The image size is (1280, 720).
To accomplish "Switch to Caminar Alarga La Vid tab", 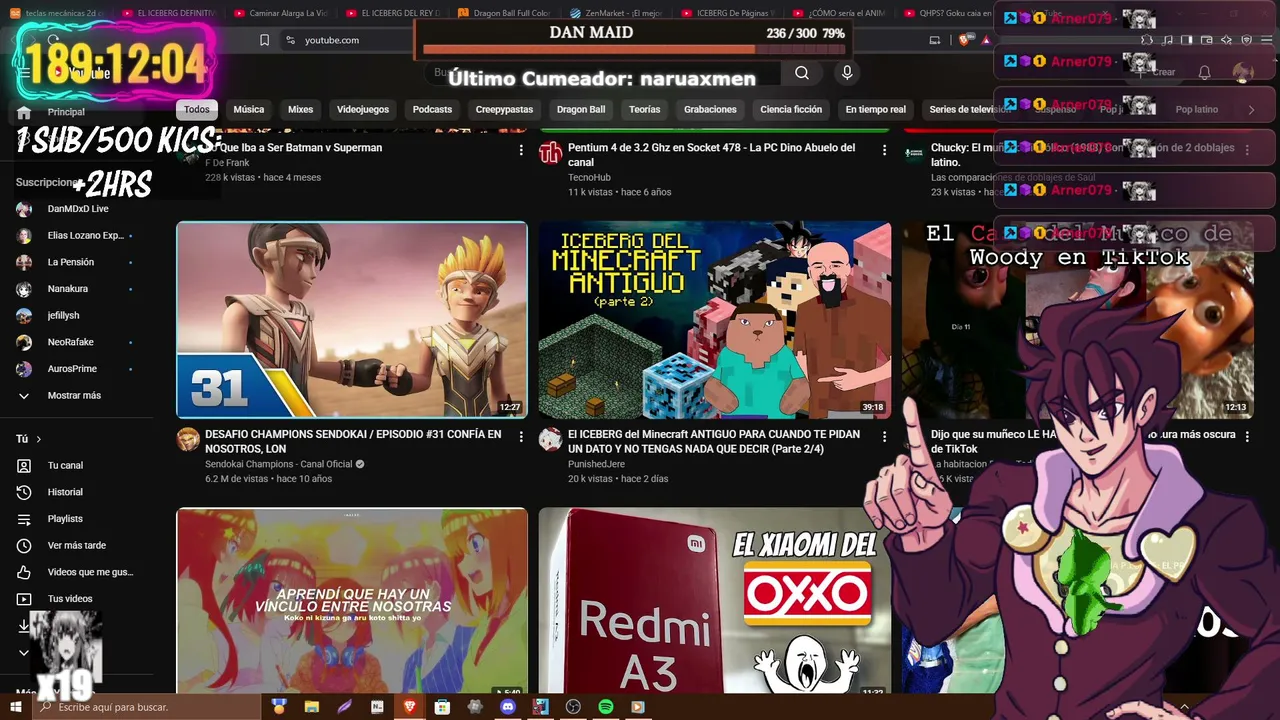I will (281, 14).
